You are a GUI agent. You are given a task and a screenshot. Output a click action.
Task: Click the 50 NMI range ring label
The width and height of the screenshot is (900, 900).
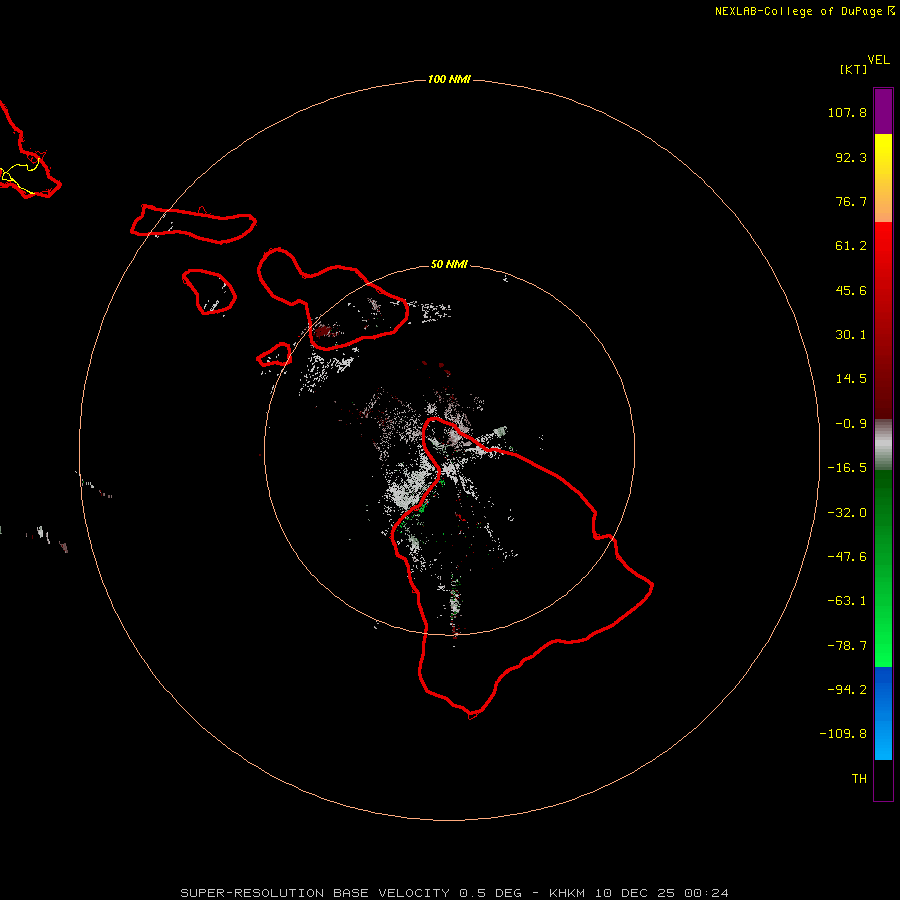tap(449, 264)
